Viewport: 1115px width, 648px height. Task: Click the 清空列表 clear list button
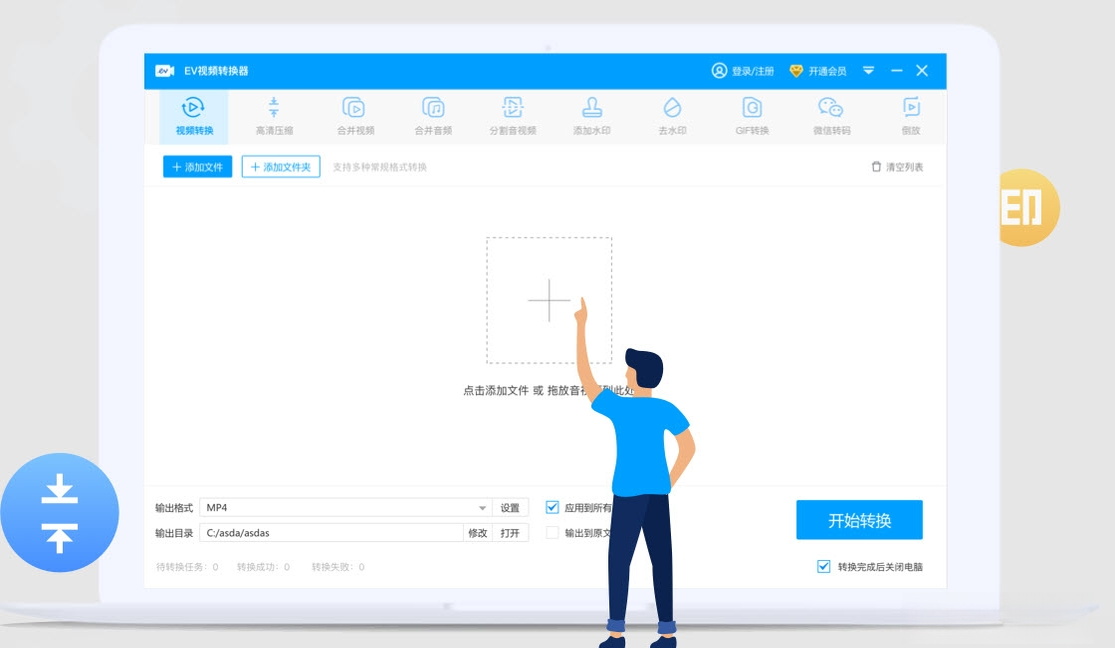tap(897, 166)
